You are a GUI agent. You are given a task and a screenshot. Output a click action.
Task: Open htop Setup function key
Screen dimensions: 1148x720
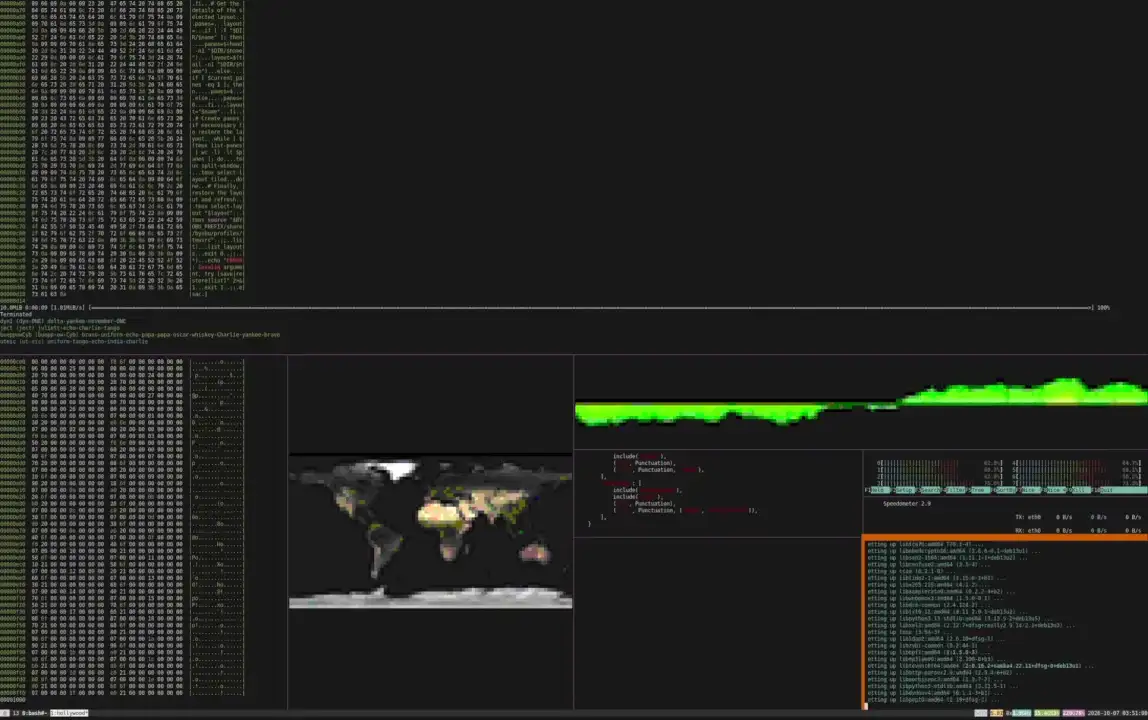click(905, 490)
